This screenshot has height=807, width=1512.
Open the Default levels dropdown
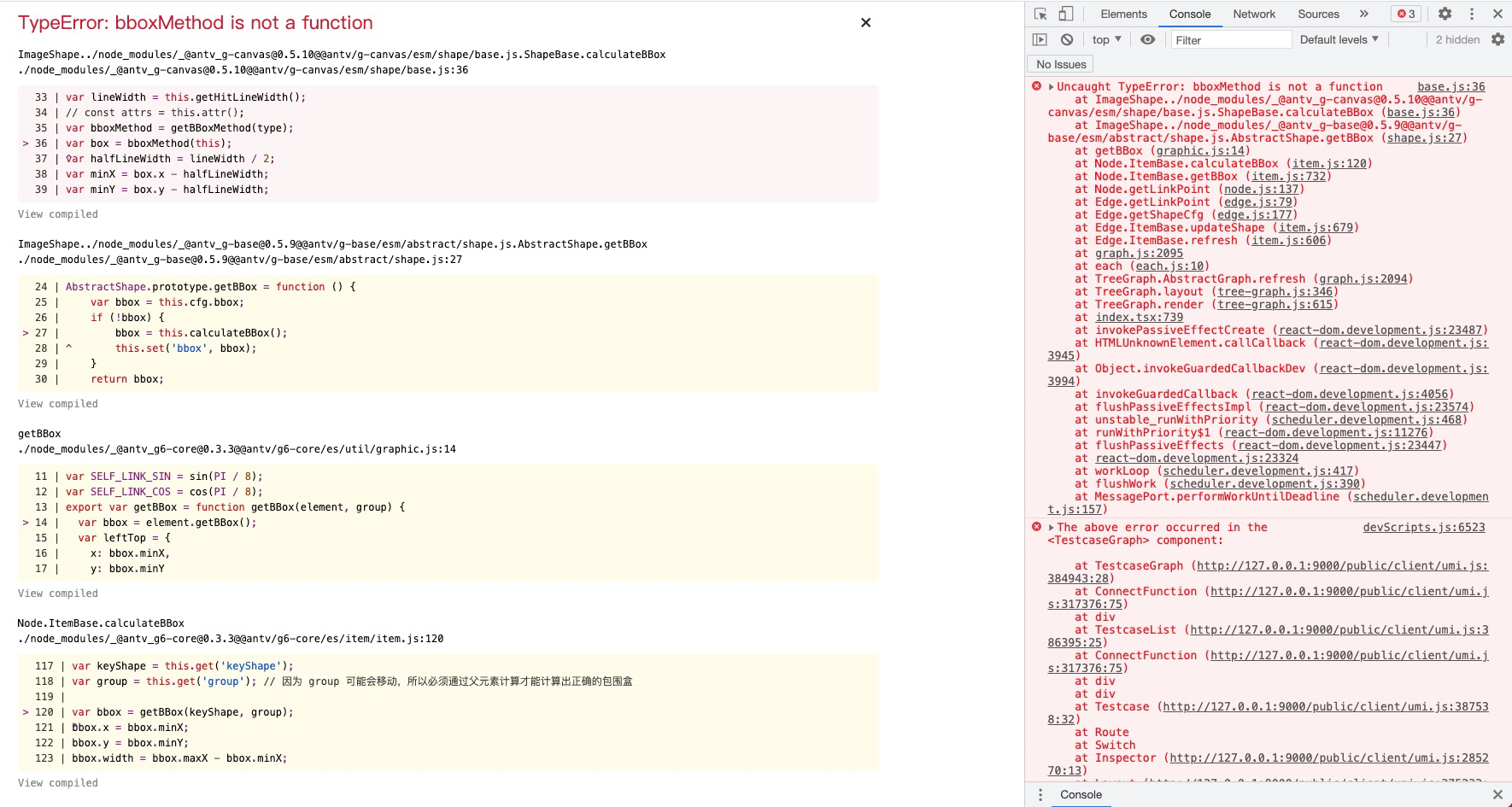pyautogui.click(x=1338, y=38)
